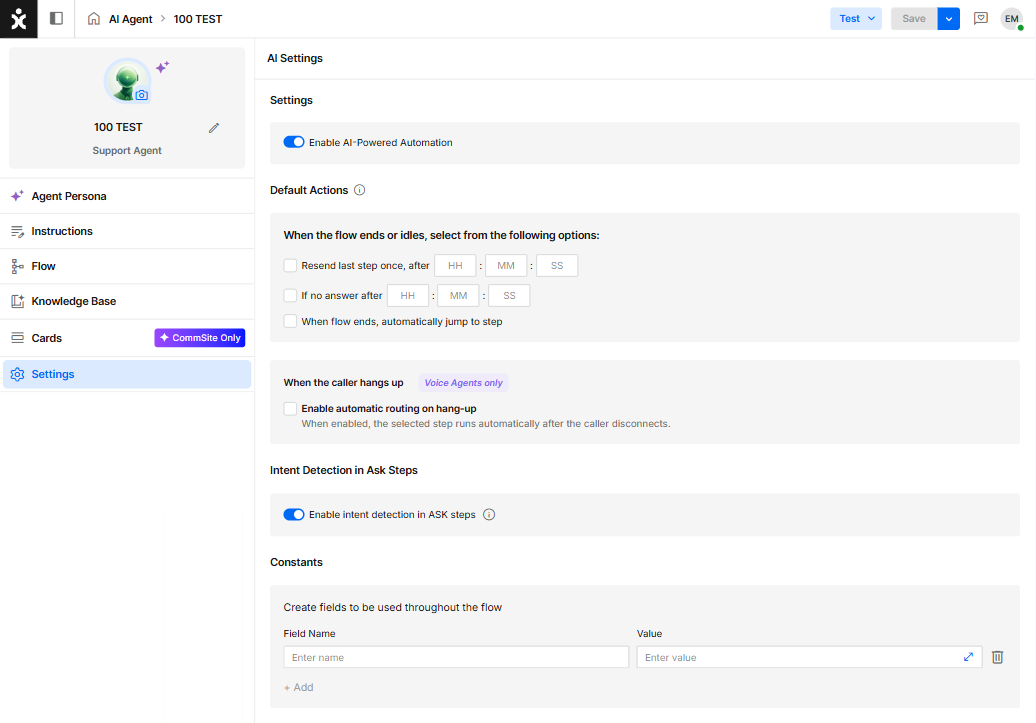Click the CommSite Only badge

tap(200, 338)
